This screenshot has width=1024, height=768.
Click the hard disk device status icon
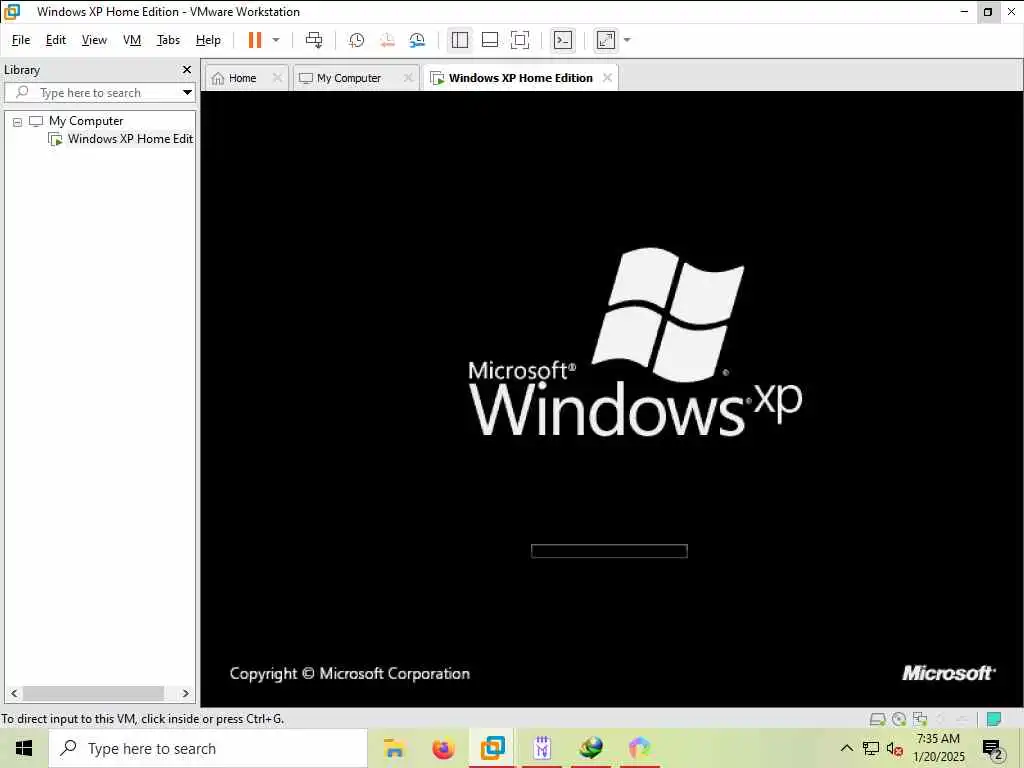point(877,719)
